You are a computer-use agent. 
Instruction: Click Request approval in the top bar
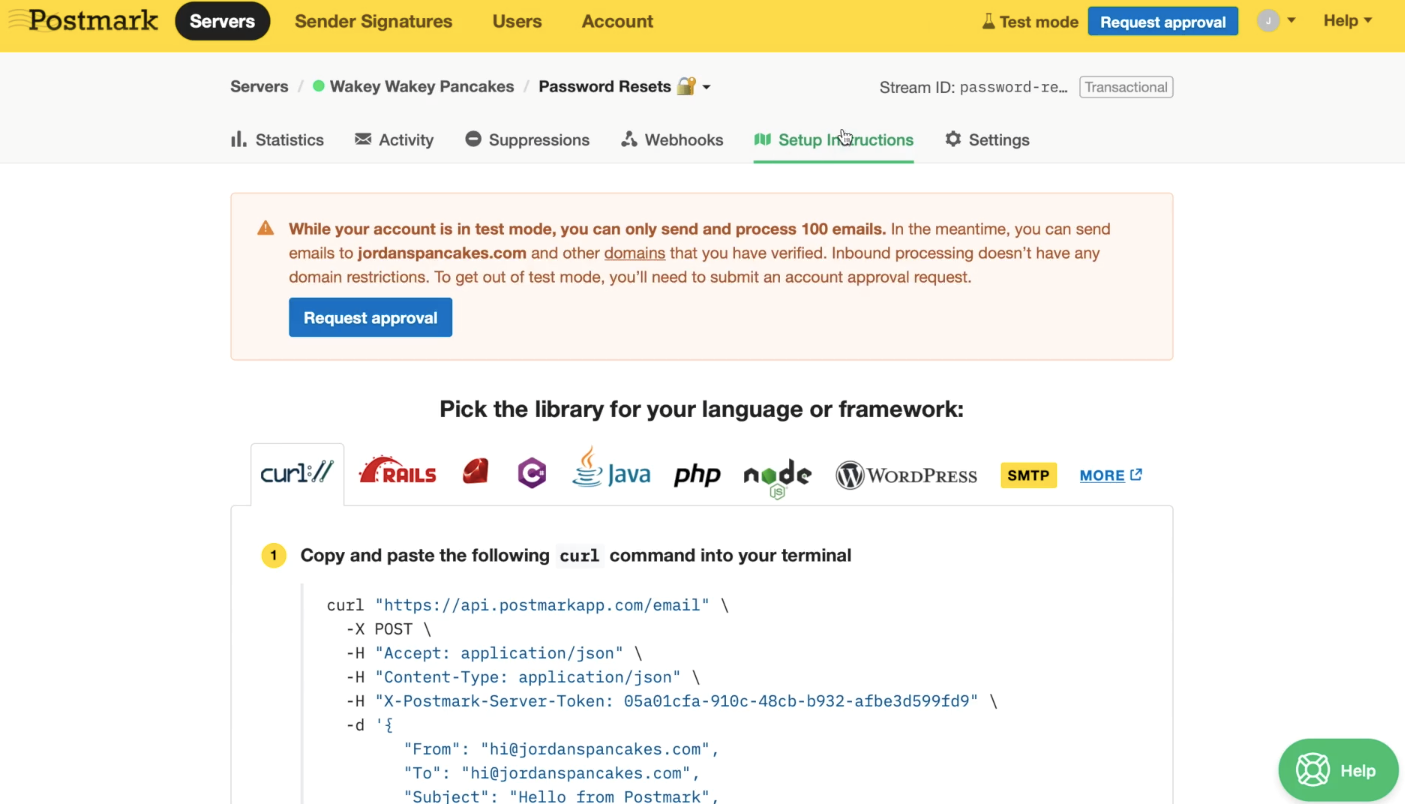(x=1163, y=21)
